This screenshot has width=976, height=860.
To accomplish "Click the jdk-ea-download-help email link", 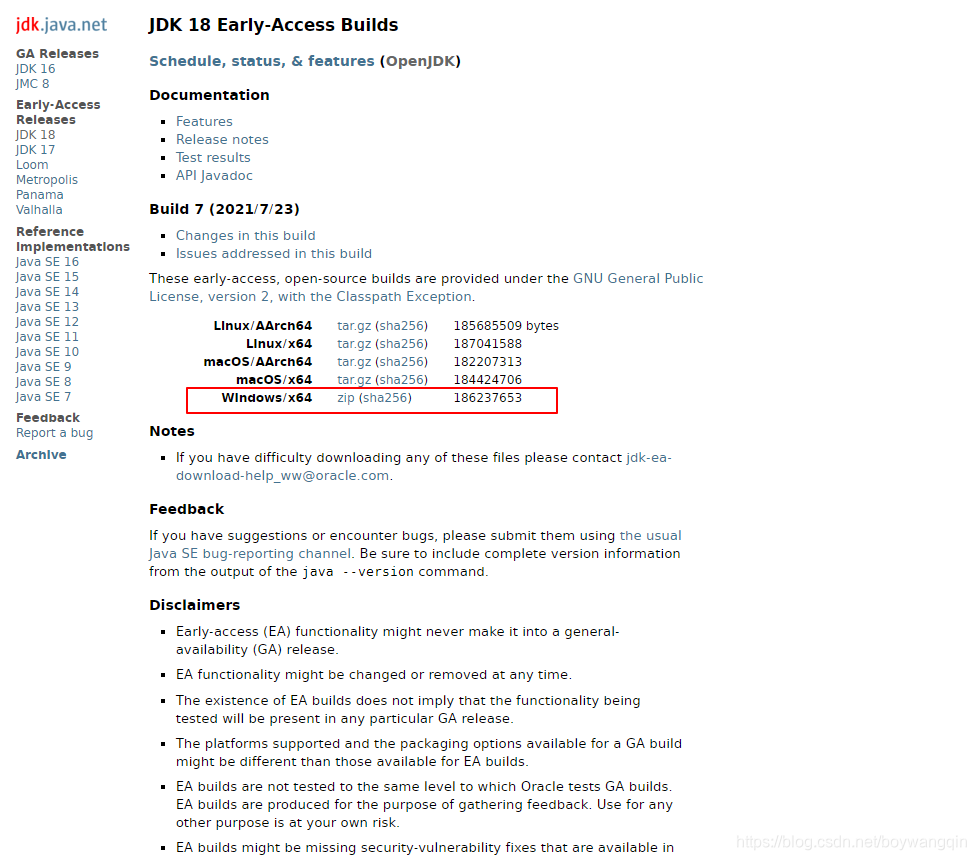I will coord(423,467).
